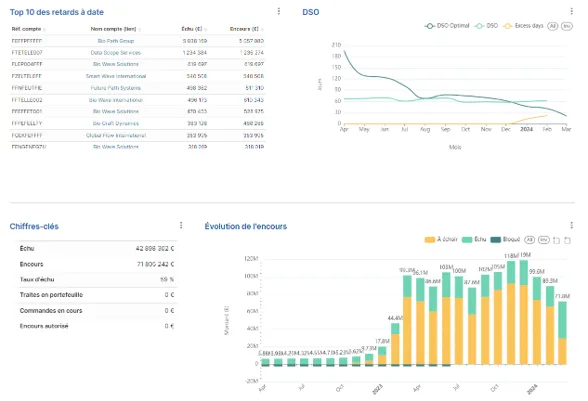This screenshot has height=401, width=588.
Task: Click the sort icon beside Encours (€) column header
Action: tap(262, 29)
